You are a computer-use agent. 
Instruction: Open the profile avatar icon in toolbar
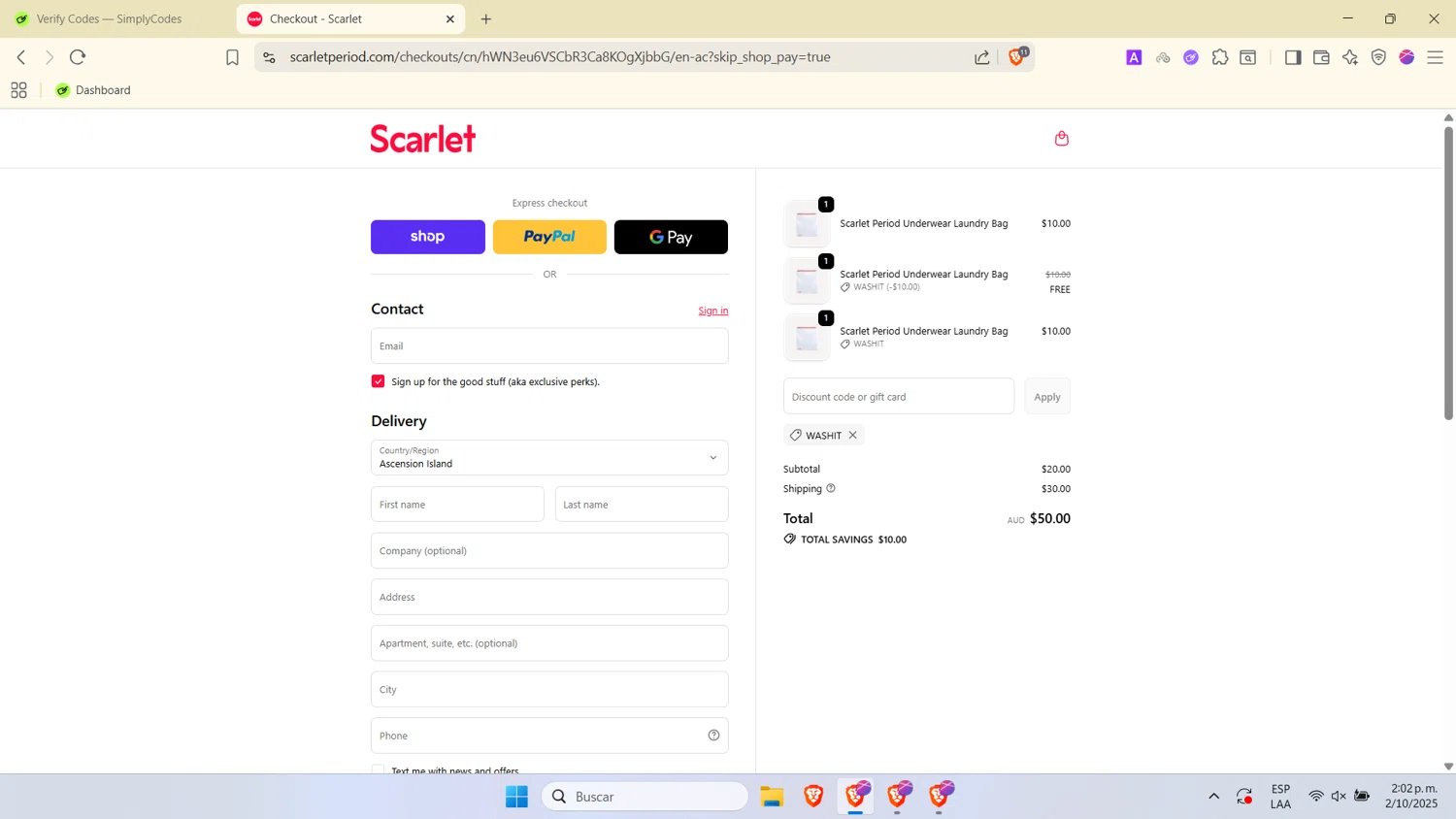[x=1406, y=57]
